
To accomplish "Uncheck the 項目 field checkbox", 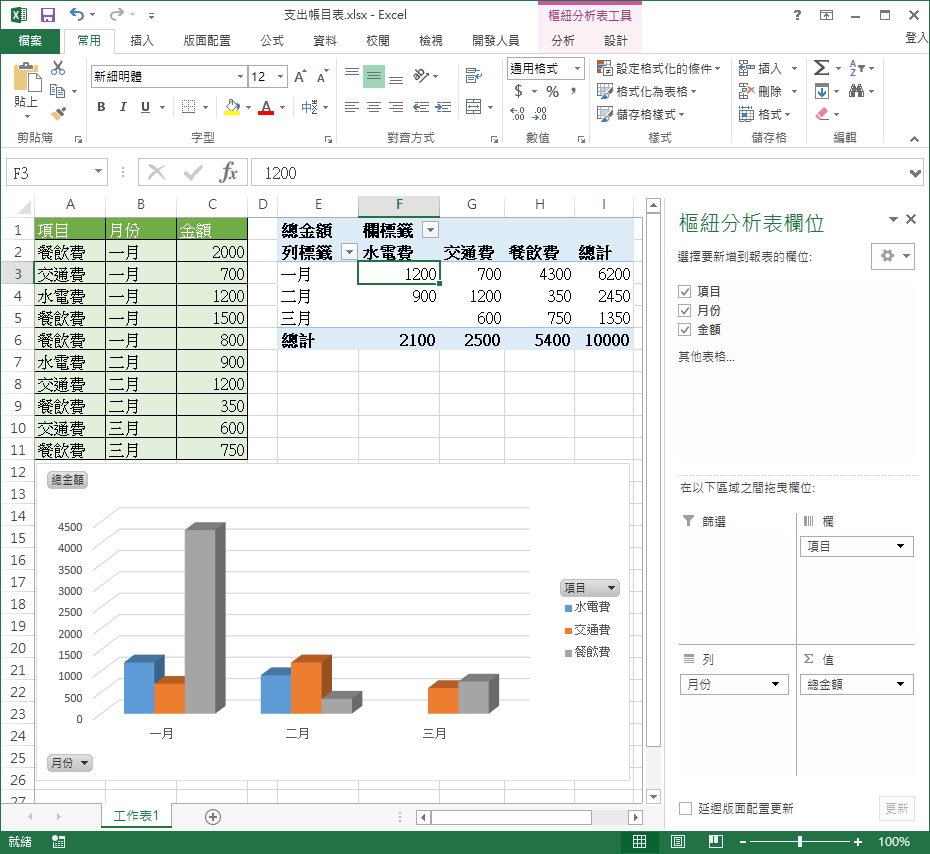I will (x=685, y=291).
